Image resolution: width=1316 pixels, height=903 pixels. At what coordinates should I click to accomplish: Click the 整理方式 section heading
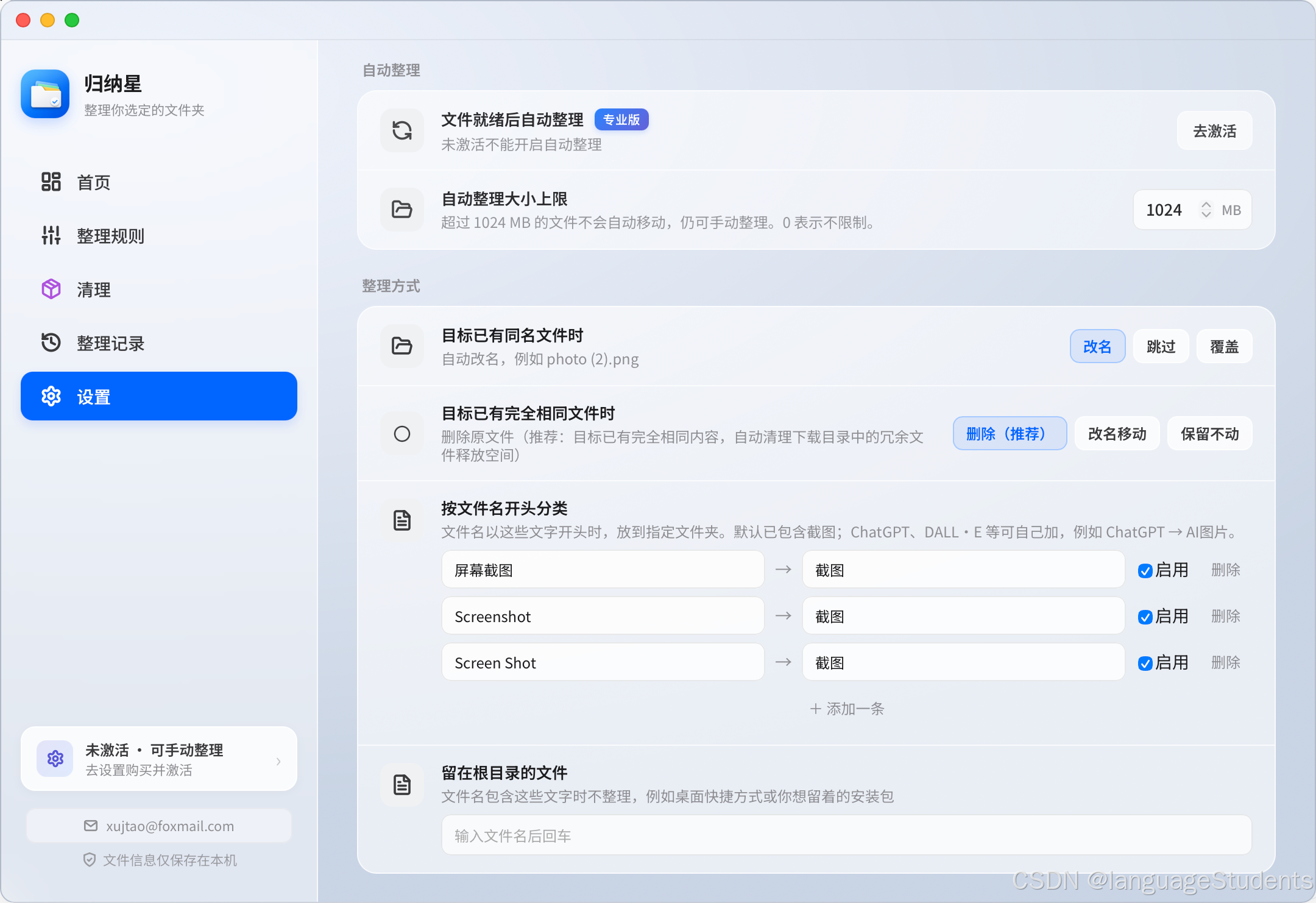[x=391, y=286]
